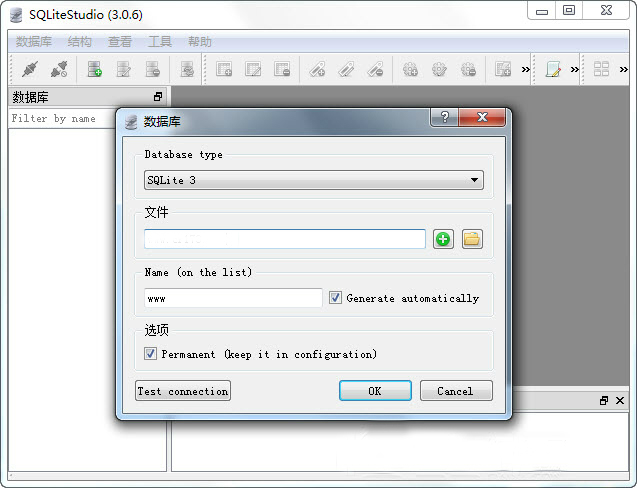Click the Database type group label
This screenshot has height=488, width=637.
[184, 154]
